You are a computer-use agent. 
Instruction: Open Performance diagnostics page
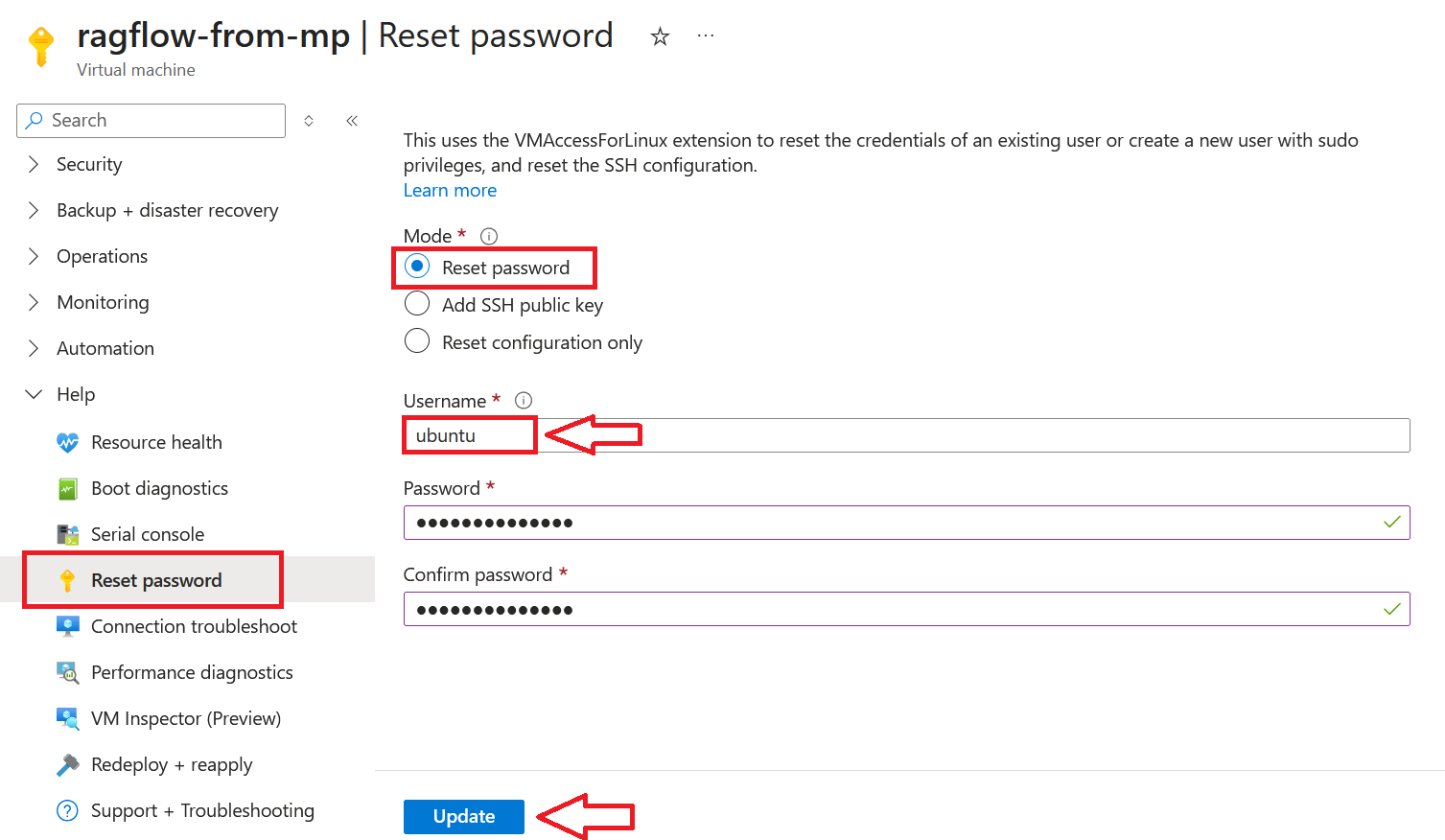(192, 672)
